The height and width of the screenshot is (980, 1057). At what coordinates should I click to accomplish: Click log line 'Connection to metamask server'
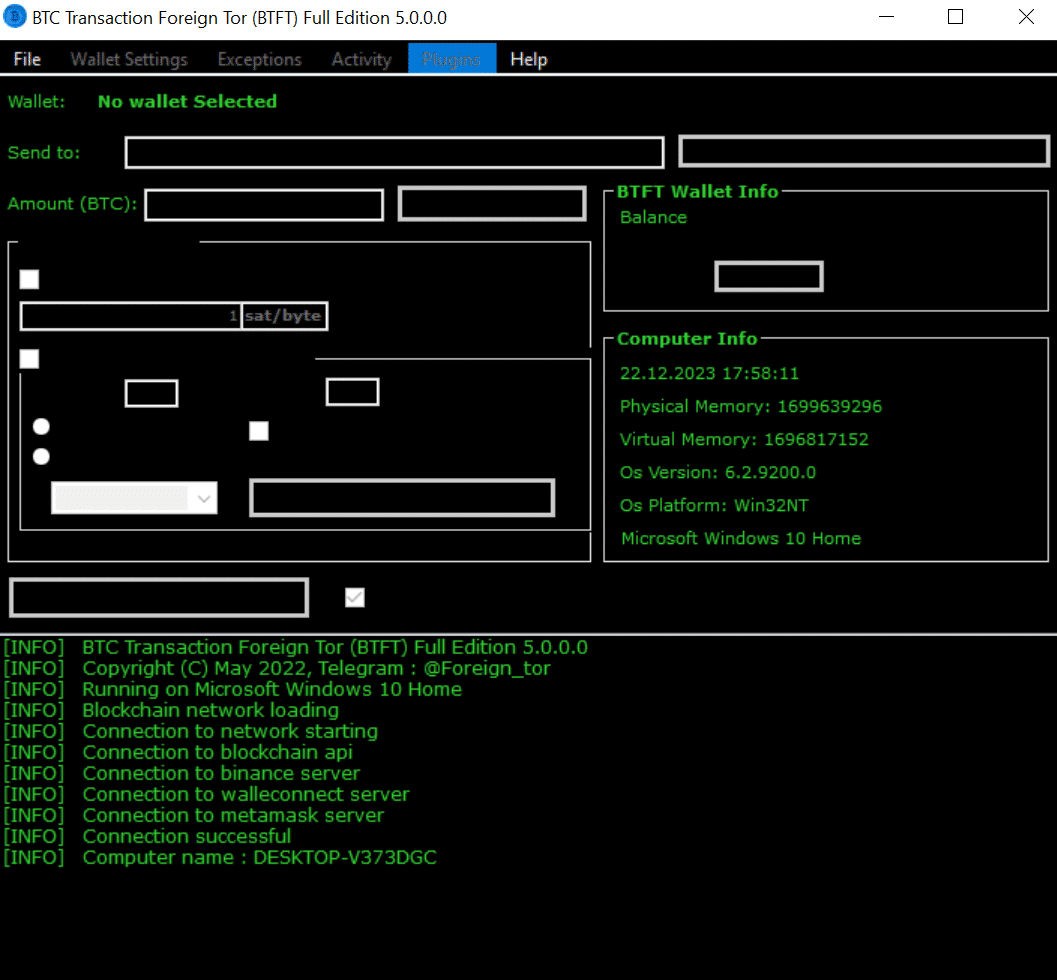click(233, 816)
